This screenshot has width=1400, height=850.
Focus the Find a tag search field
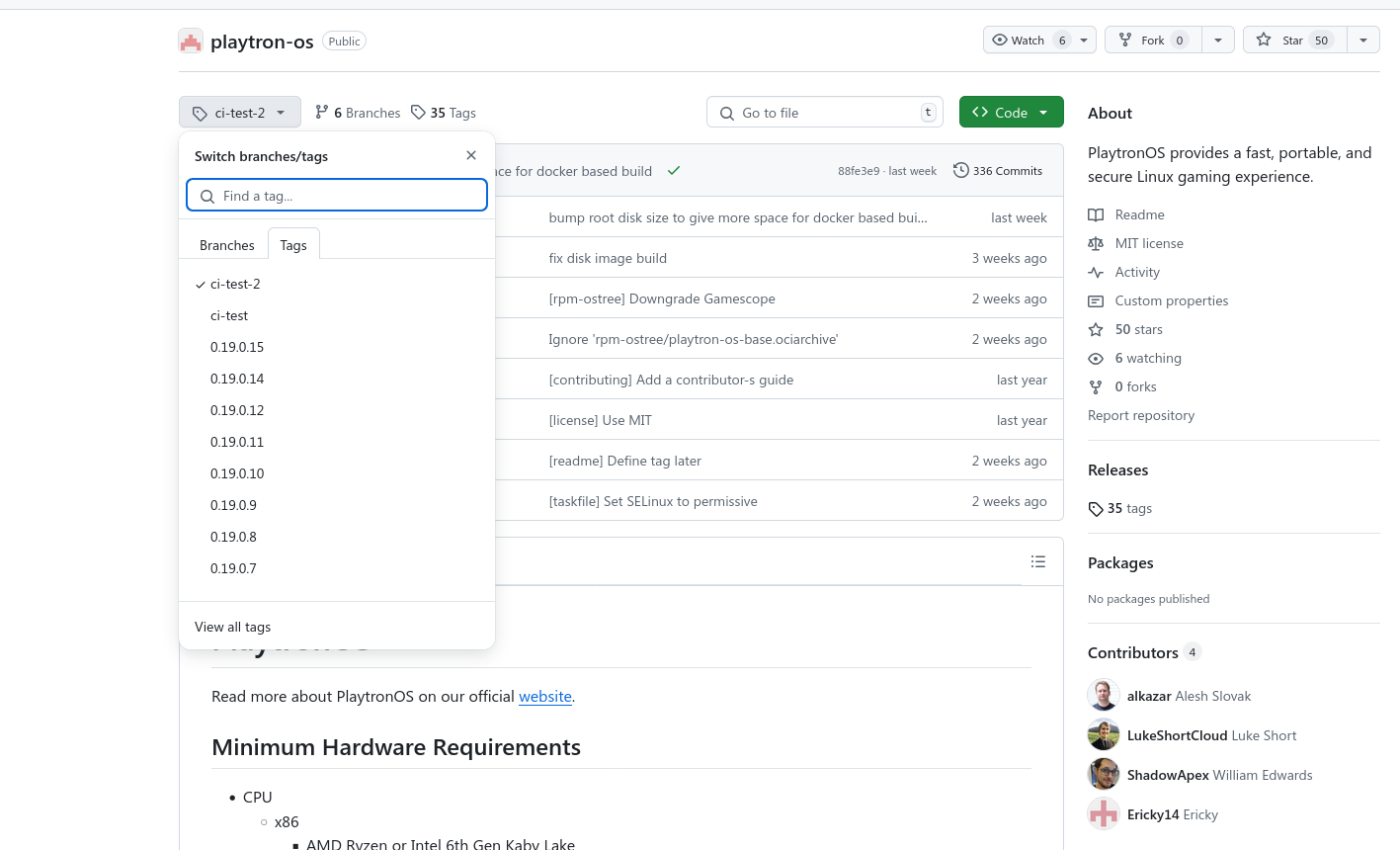pyautogui.click(x=337, y=196)
